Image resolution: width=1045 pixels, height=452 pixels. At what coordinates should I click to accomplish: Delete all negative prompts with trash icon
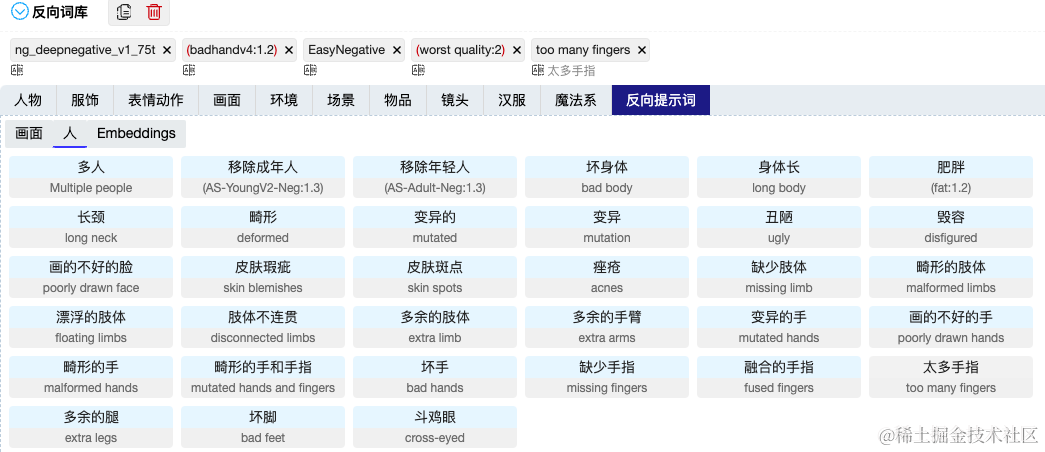154,12
